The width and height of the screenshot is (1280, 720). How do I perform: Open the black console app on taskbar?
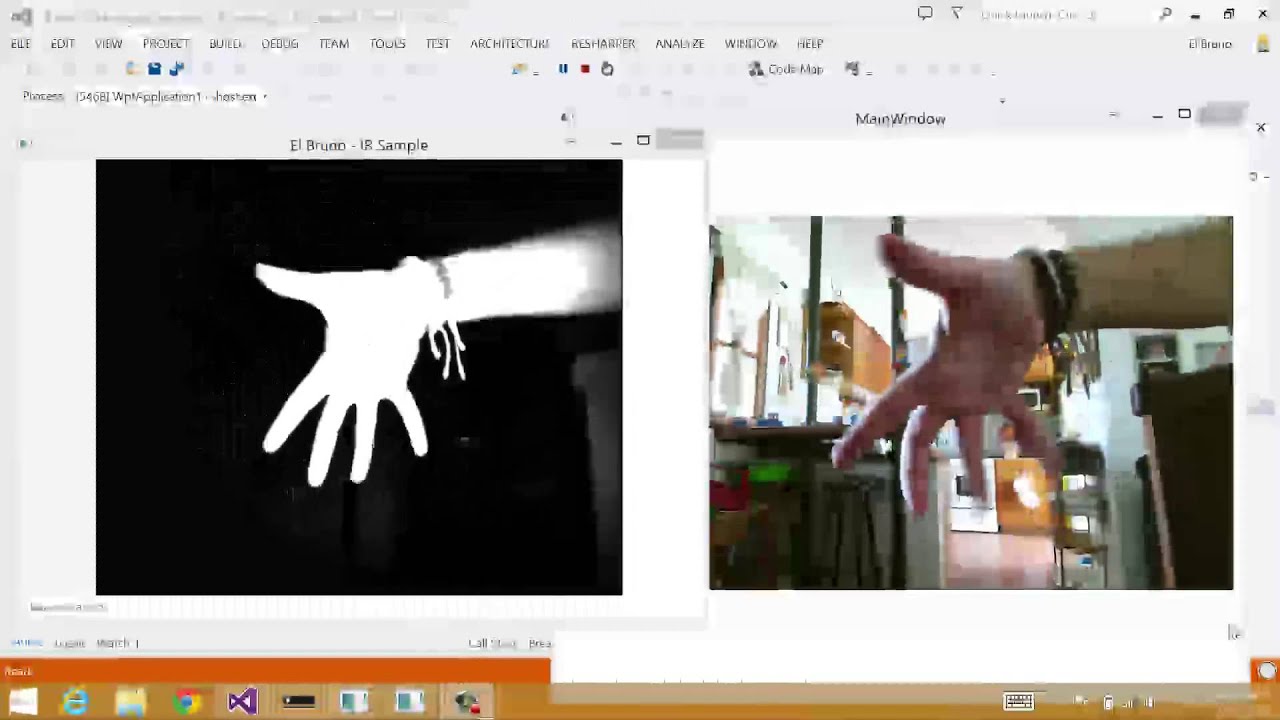point(298,701)
